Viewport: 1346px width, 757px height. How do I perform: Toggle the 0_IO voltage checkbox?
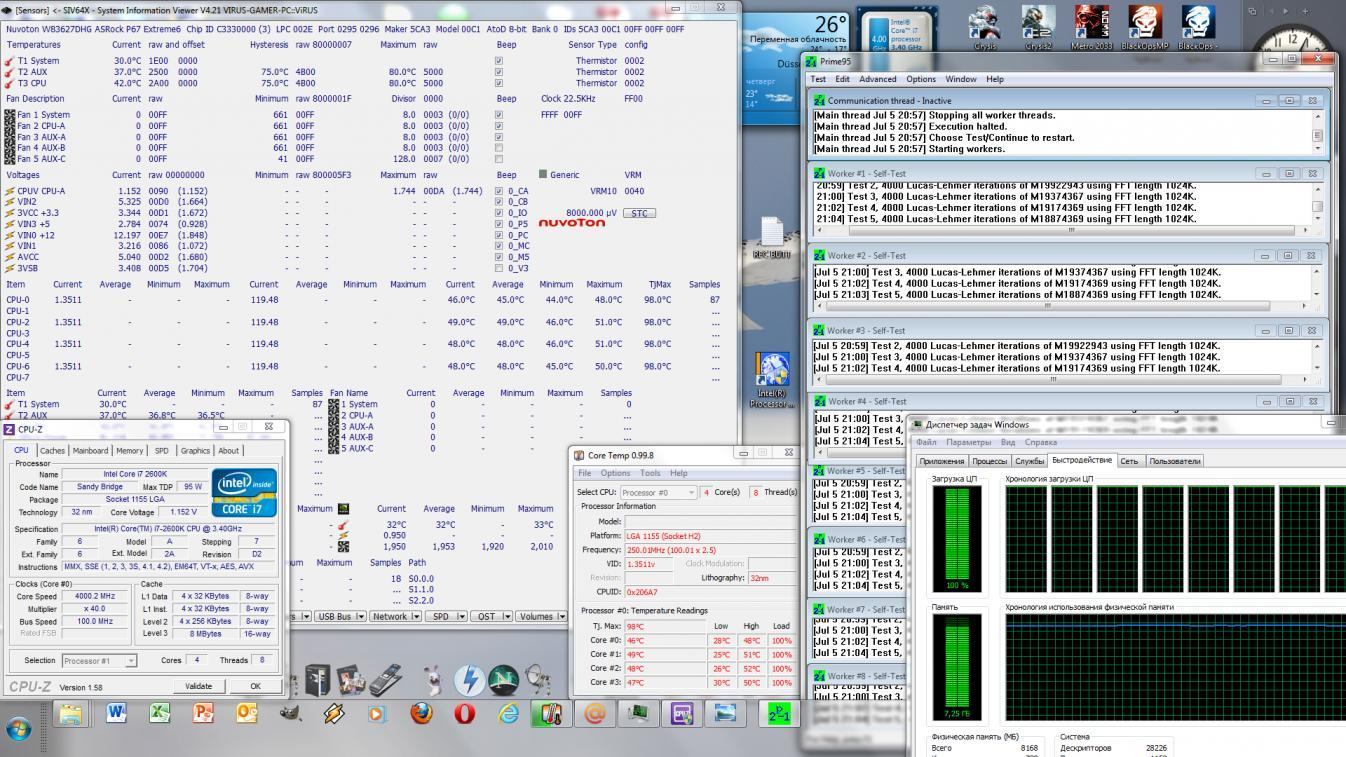click(499, 213)
